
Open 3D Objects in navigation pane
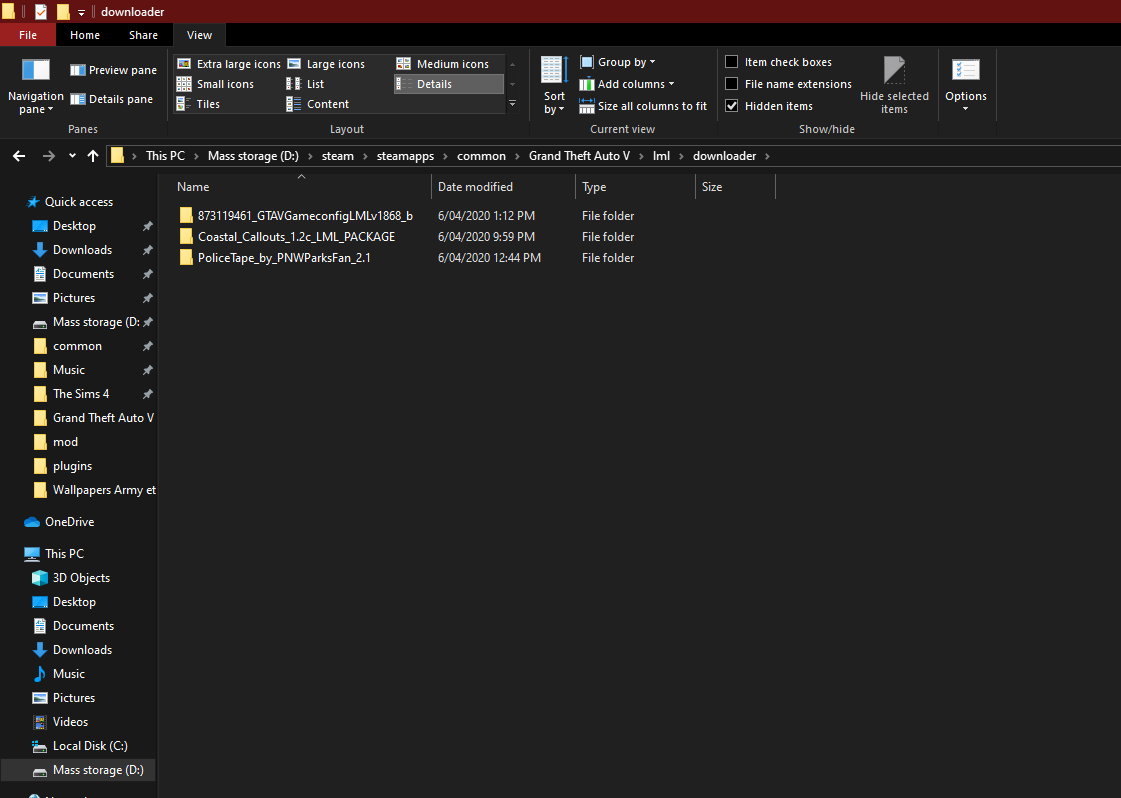[81, 578]
